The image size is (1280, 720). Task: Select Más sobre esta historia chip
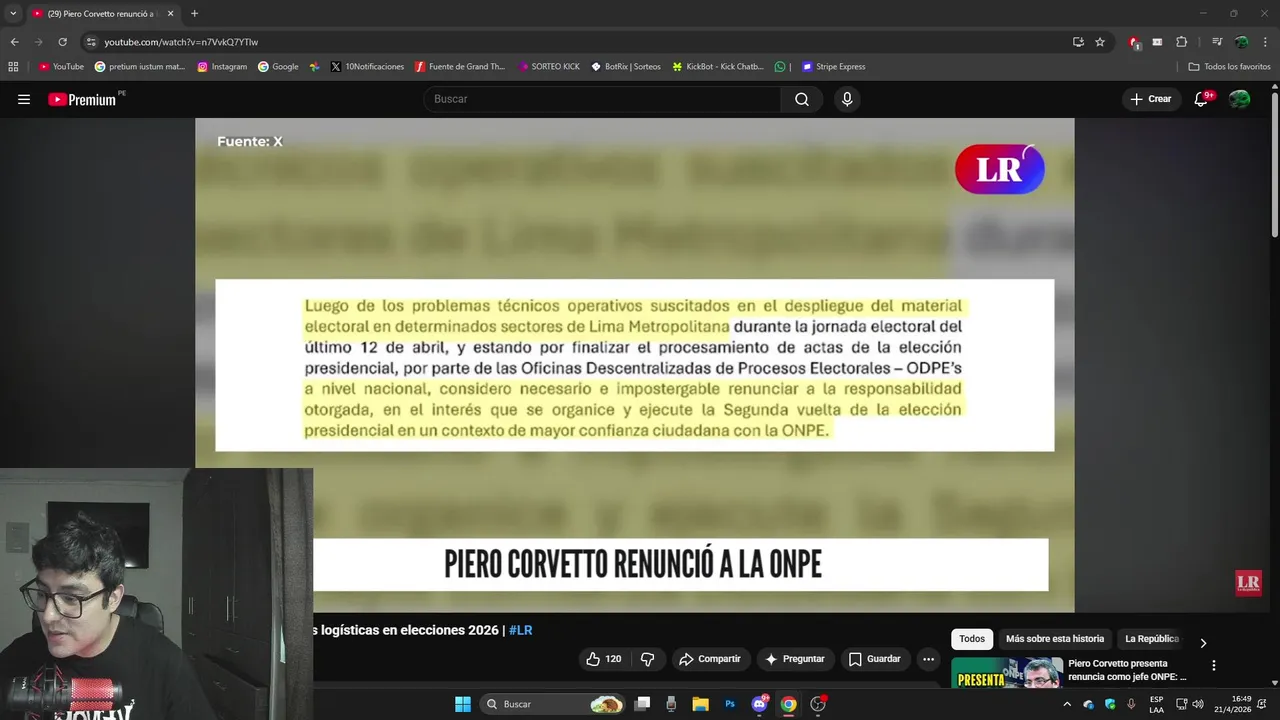click(x=1055, y=639)
